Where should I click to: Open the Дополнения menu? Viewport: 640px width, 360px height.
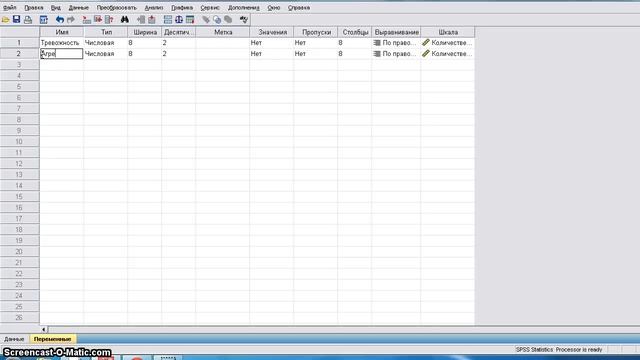coord(244,8)
